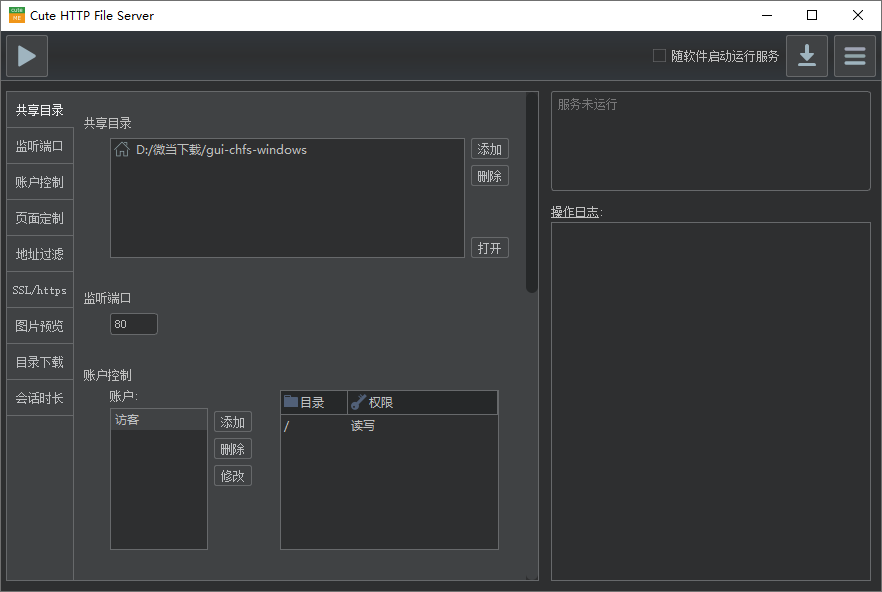Screen dimensions: 882x592
Task: Click the folder icon in 目录 column header
Action: tap(291, 402)
